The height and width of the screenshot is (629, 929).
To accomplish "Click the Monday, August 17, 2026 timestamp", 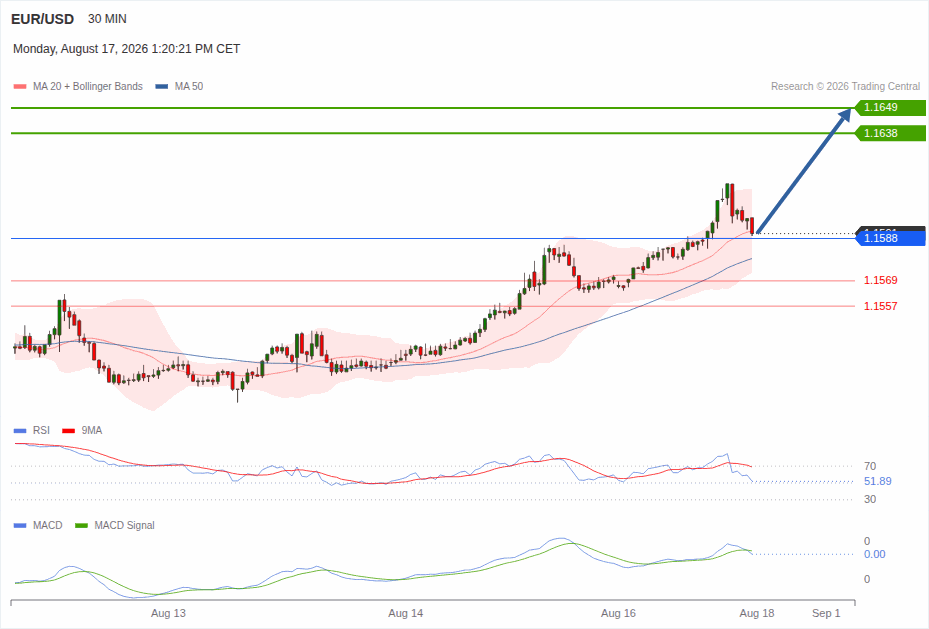I will click(x=126, y=49).
